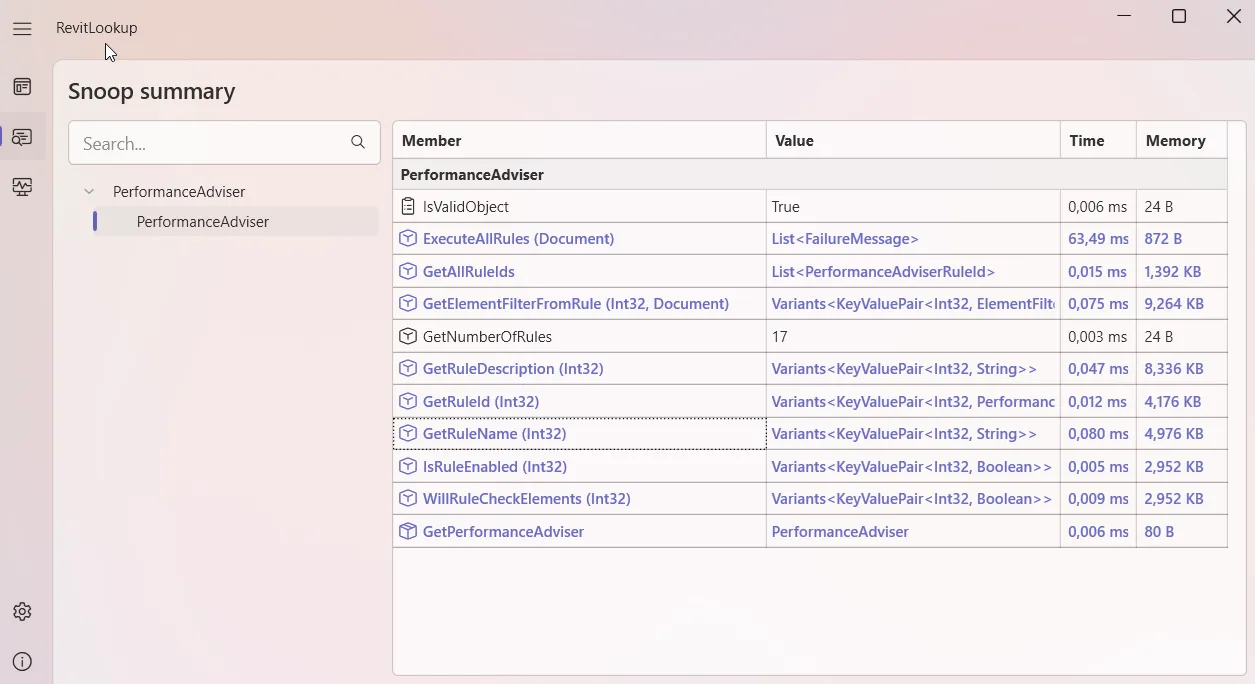1255x684 pixels.
Task: Sort by the Member column header
Action: coord(580,141)
